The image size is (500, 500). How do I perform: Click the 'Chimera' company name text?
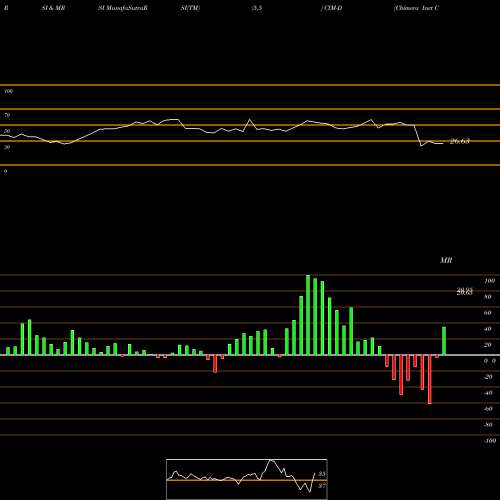[407, 8]
